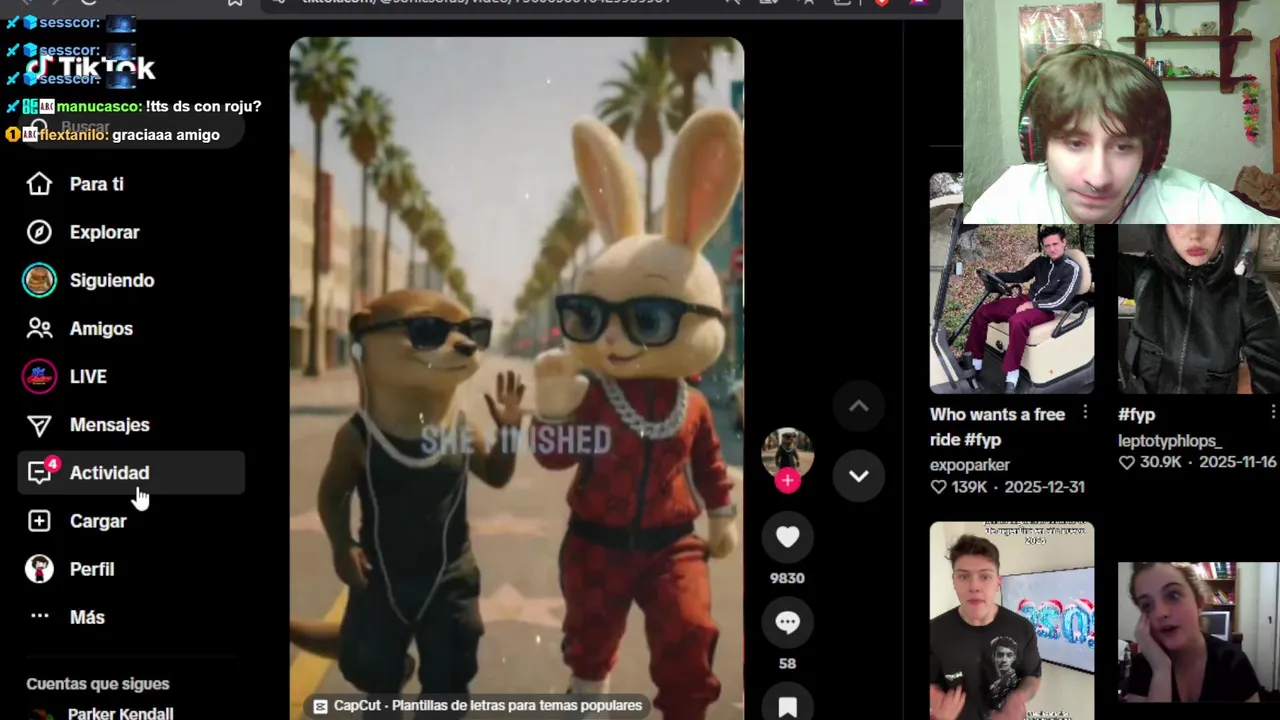Open Parker Kendall followed account
The width and height of the screenshot is (1280, 720).
click(120, 713)
